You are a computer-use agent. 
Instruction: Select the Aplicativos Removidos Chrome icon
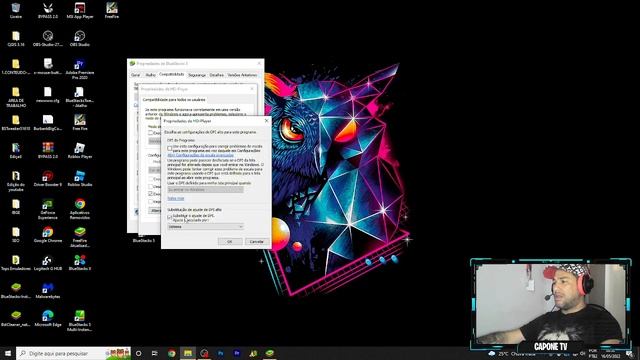point(80,209)
